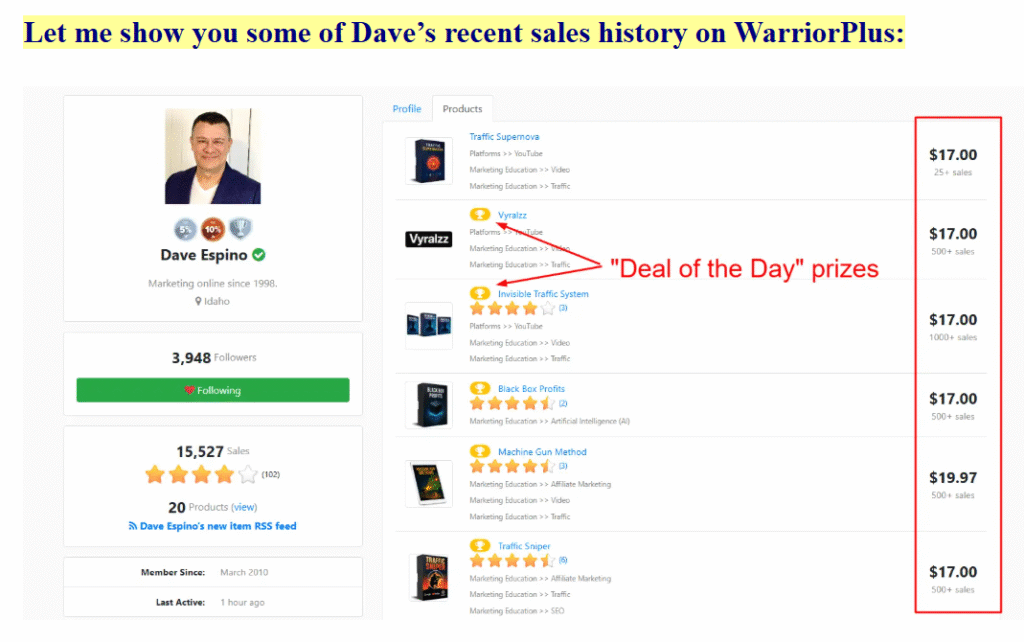Click the star rating under Invisible Traffic System
Viewport: 1024px width, 642px height.
point(513,309)
